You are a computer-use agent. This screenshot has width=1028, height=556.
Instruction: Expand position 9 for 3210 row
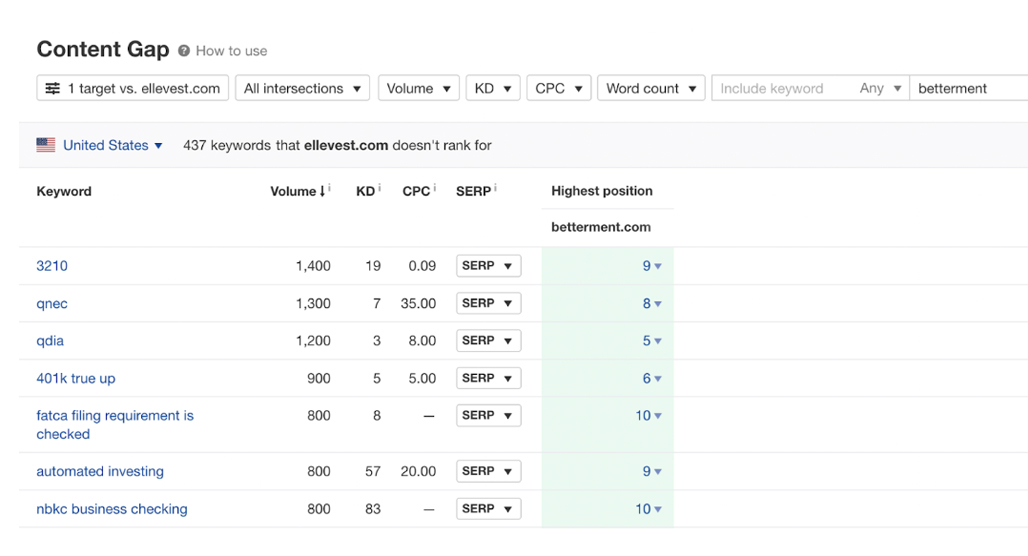(652, 266)
